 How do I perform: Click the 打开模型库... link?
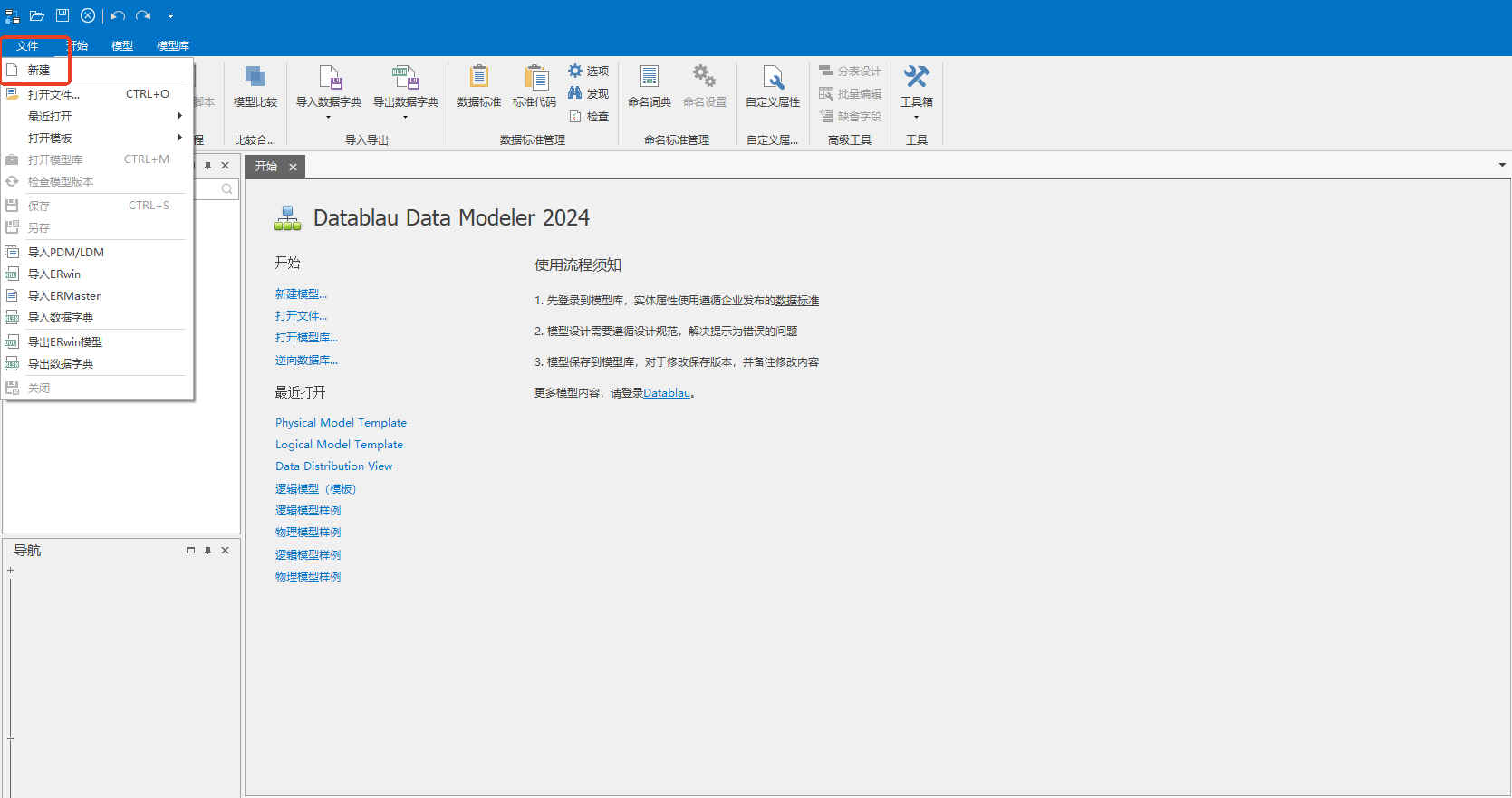click(x=306, y=337)
